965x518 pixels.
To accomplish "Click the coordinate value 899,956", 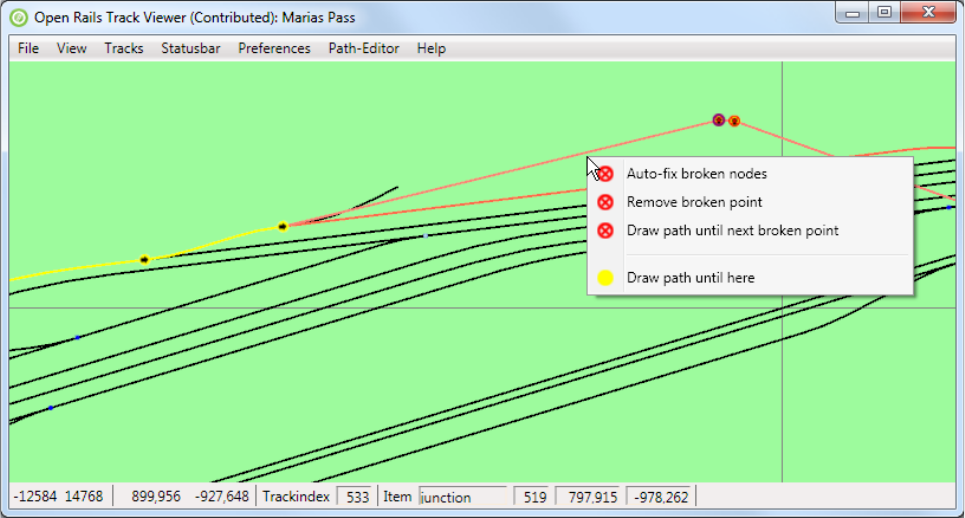I will (156, 496).
